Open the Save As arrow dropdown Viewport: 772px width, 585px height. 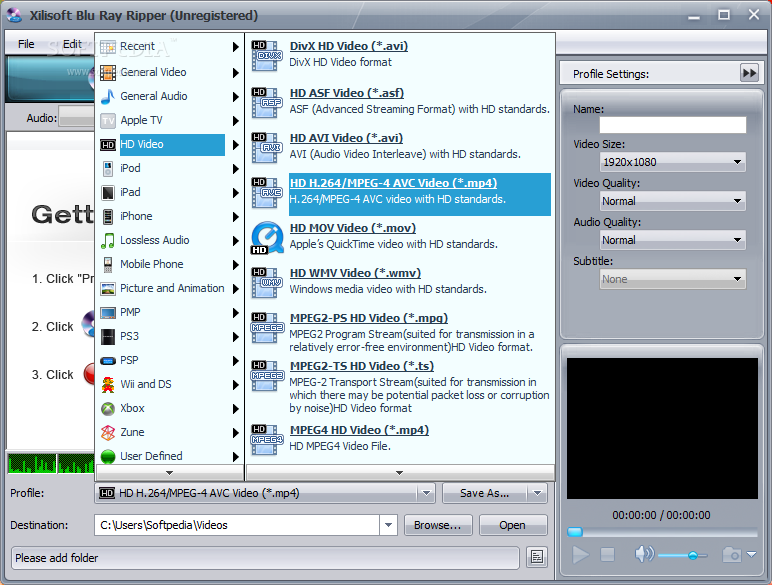[537, 493]
